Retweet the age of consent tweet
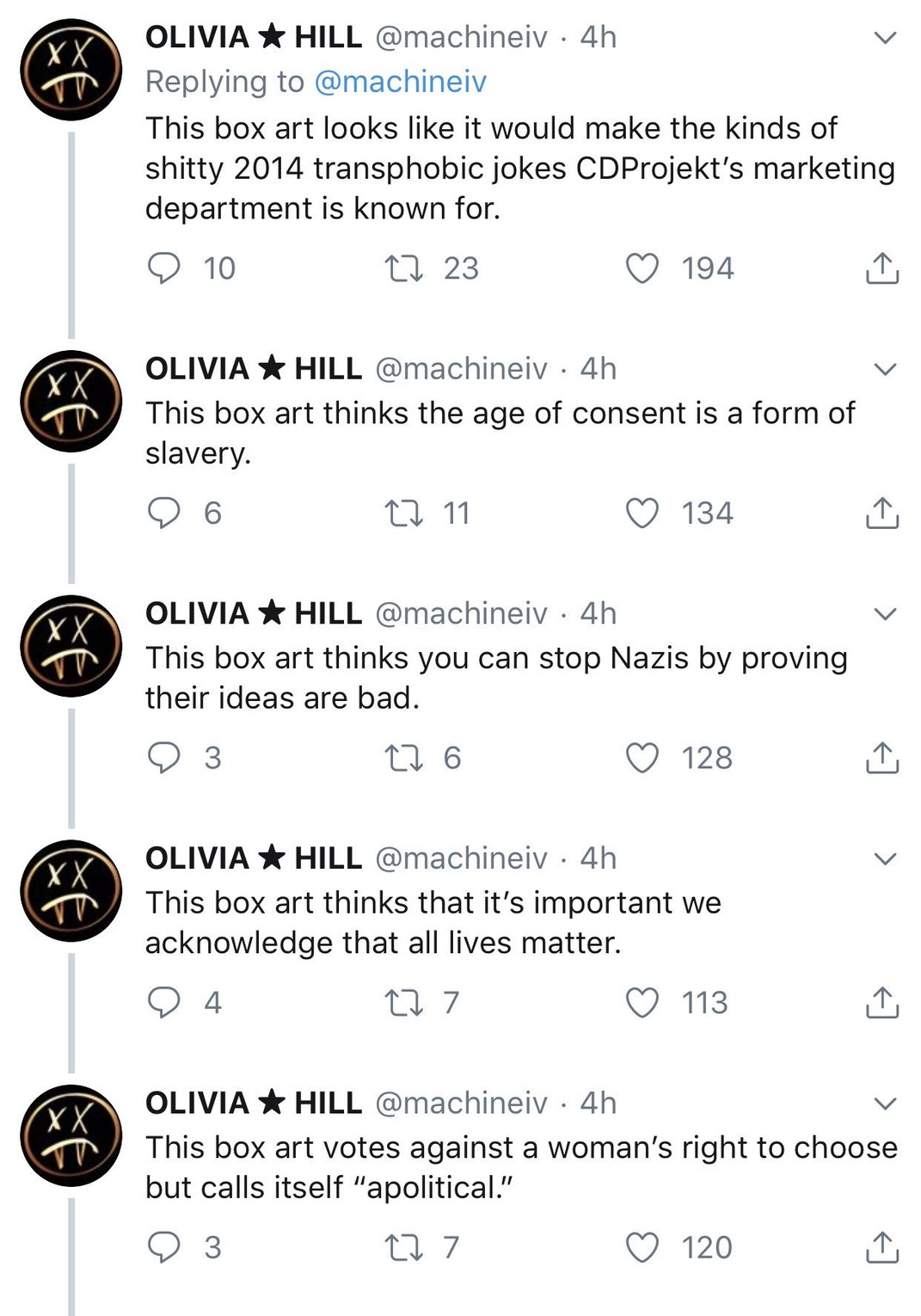This screenshot has height=1316, width=921. coord(402,513)
